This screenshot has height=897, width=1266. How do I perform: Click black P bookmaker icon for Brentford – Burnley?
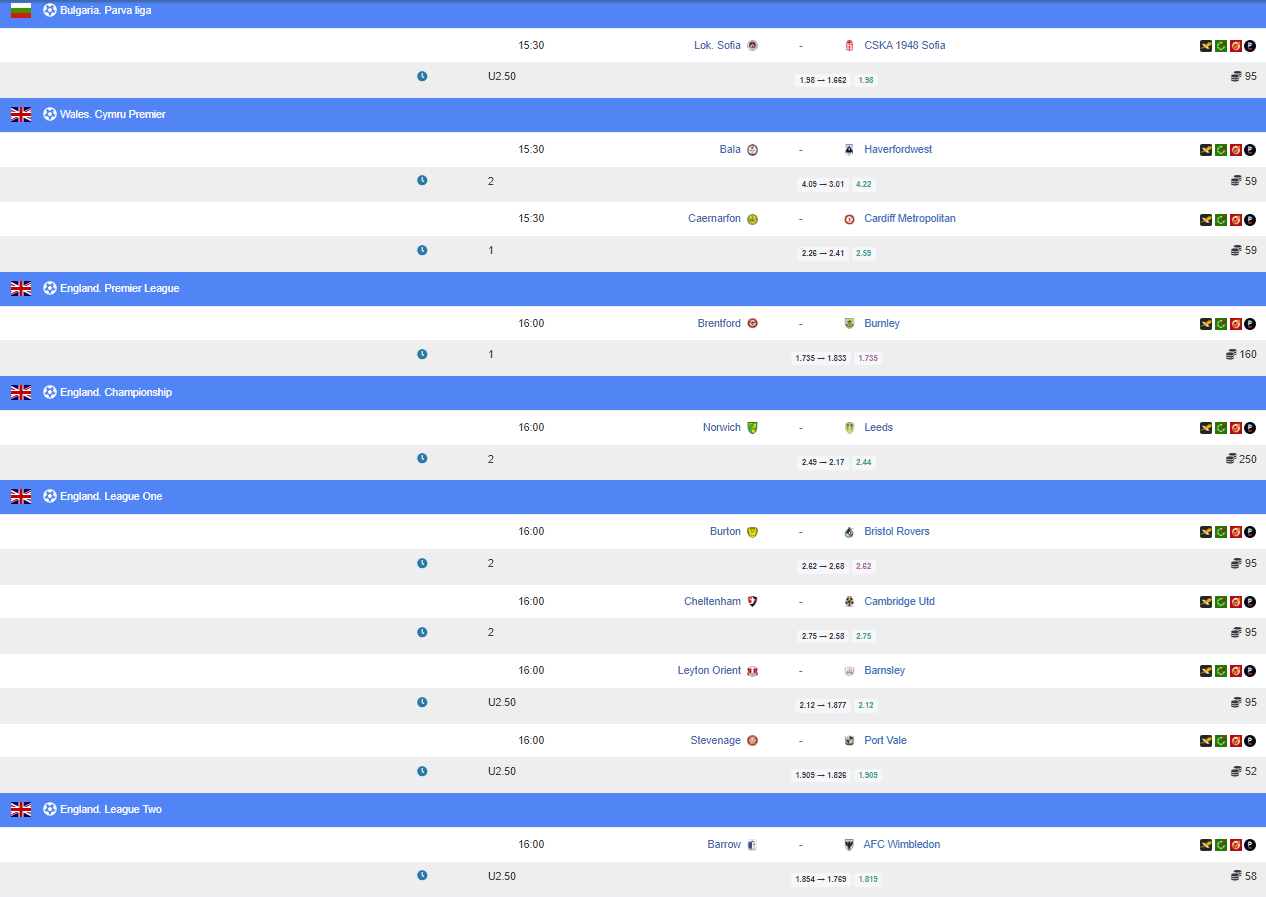point(1250,324)
